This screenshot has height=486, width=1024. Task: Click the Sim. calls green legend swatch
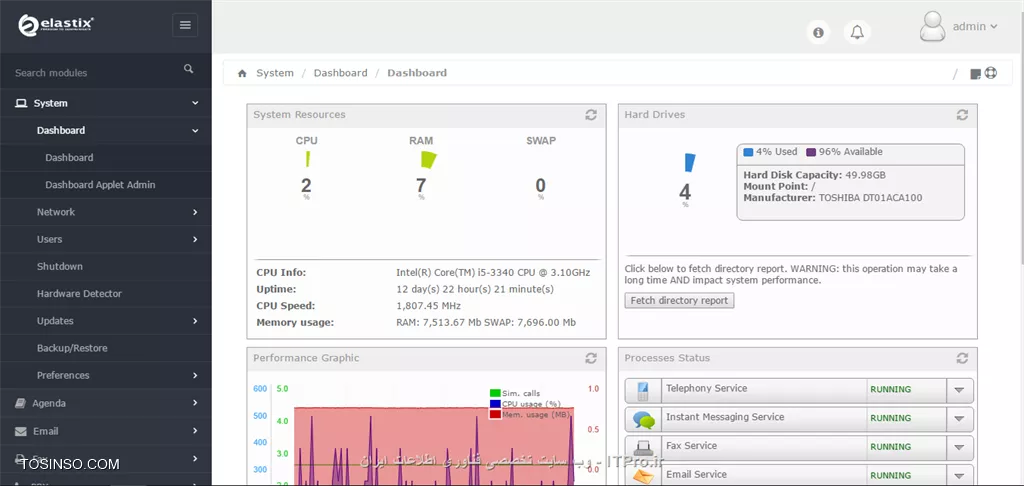click(495, 393)
